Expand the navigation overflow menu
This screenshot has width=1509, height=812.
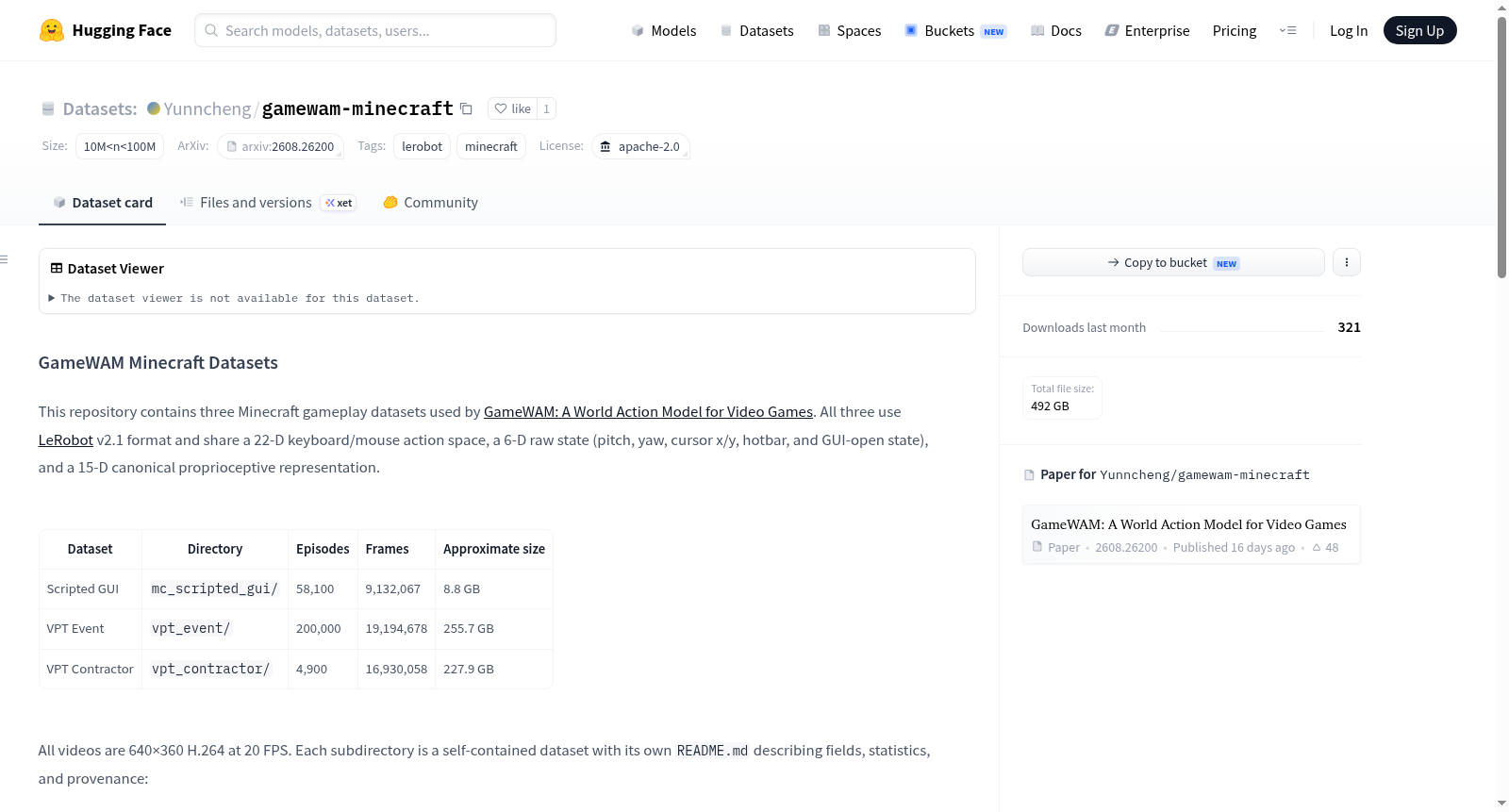point(1287,30)
